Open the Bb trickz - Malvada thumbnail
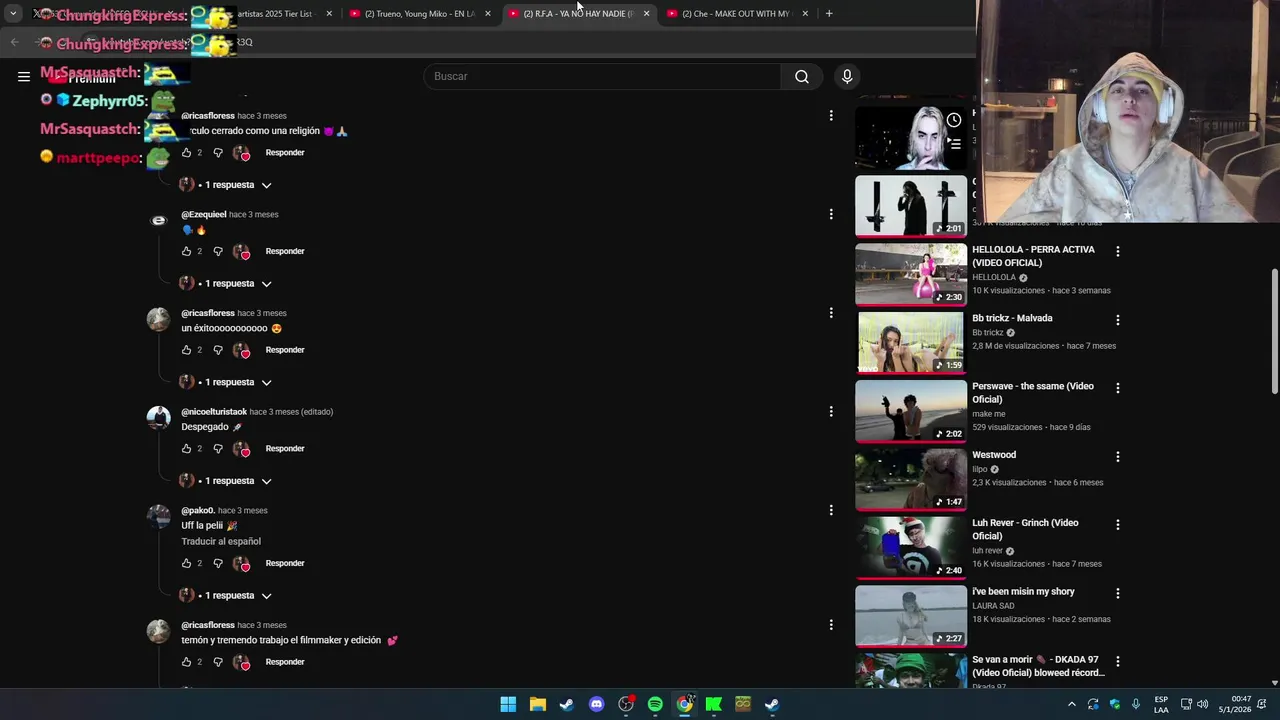 [x=911, y=342]
